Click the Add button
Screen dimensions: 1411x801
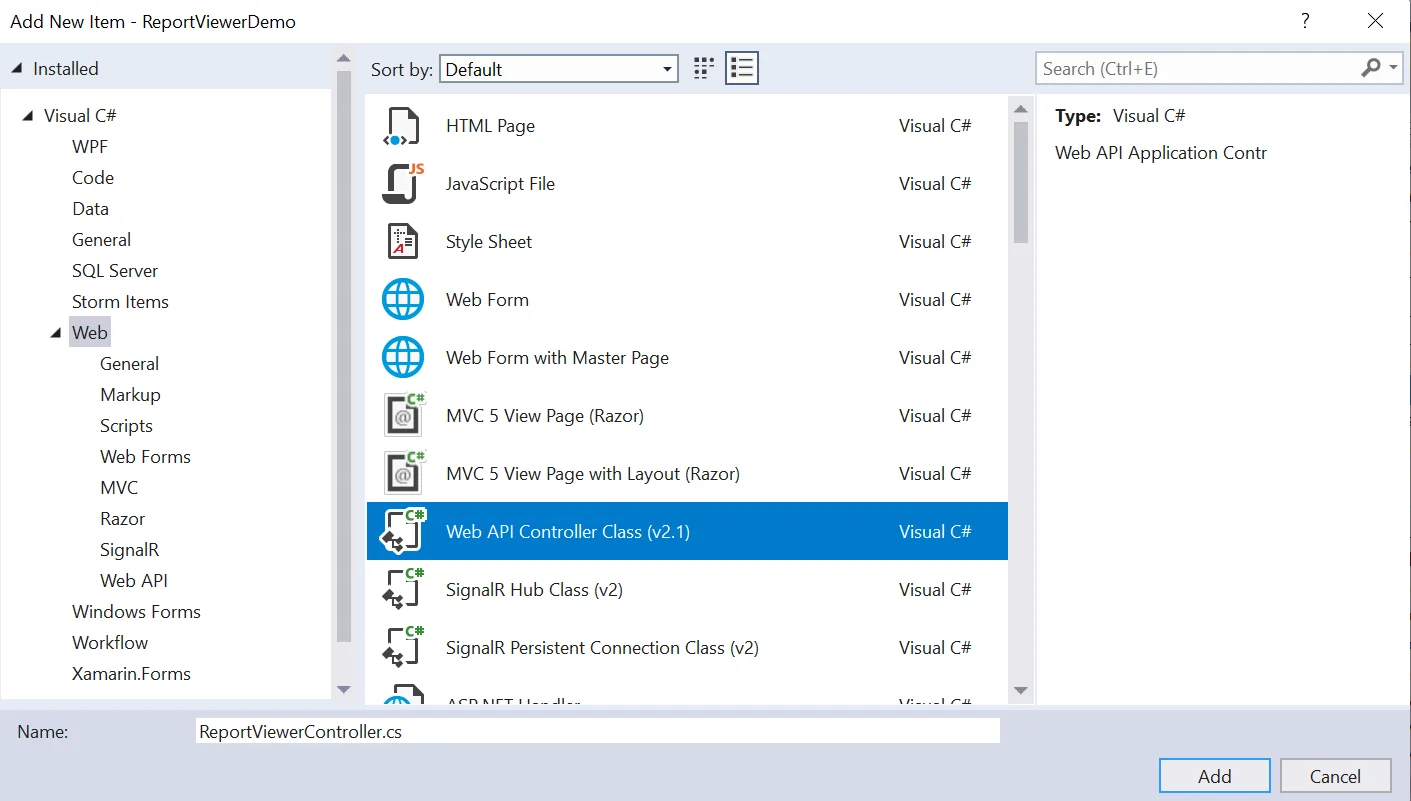1215,776
